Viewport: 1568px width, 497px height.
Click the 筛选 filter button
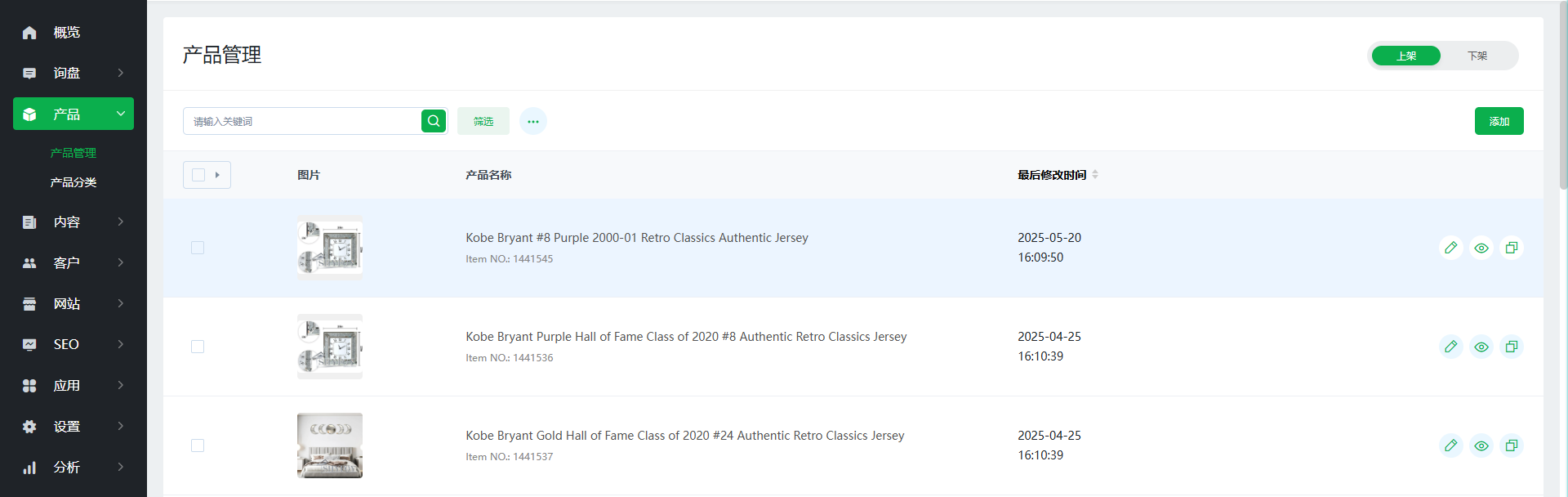click(483, 121)
